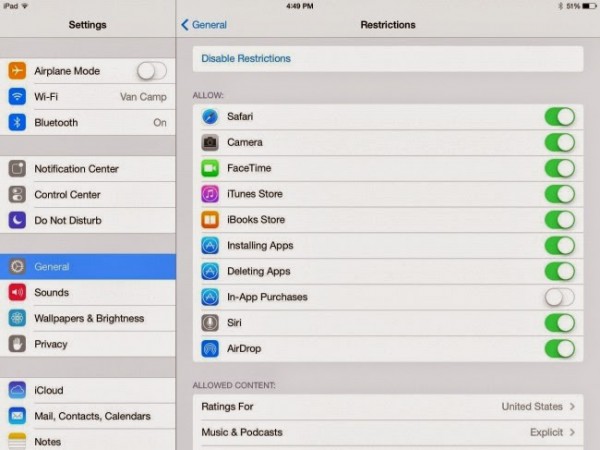Tap the battery icon in status bar
This screenshot has width=600, height=450.
click(x=589, y=6)
